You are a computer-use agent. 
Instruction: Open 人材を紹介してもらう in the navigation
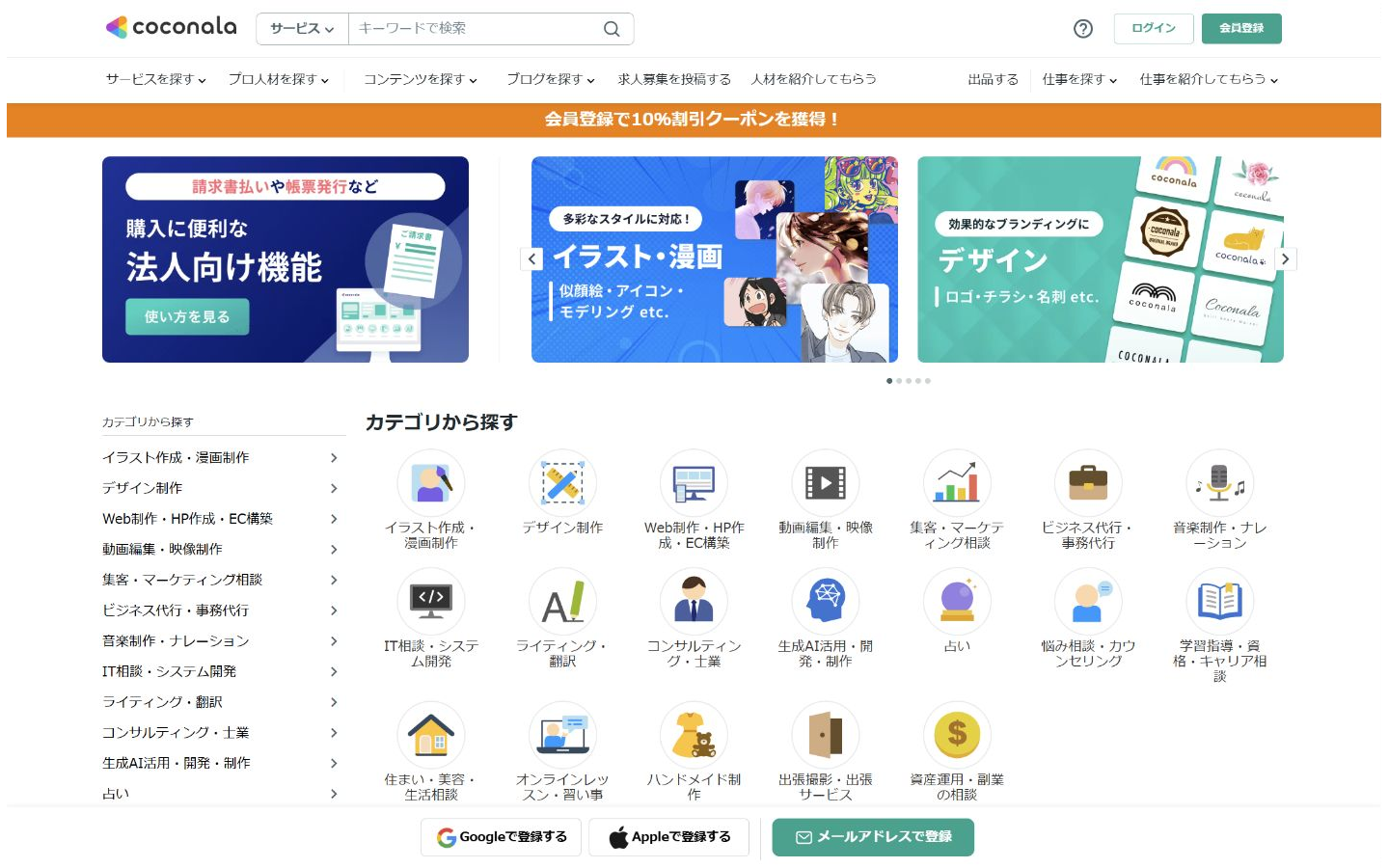(814, 79)
